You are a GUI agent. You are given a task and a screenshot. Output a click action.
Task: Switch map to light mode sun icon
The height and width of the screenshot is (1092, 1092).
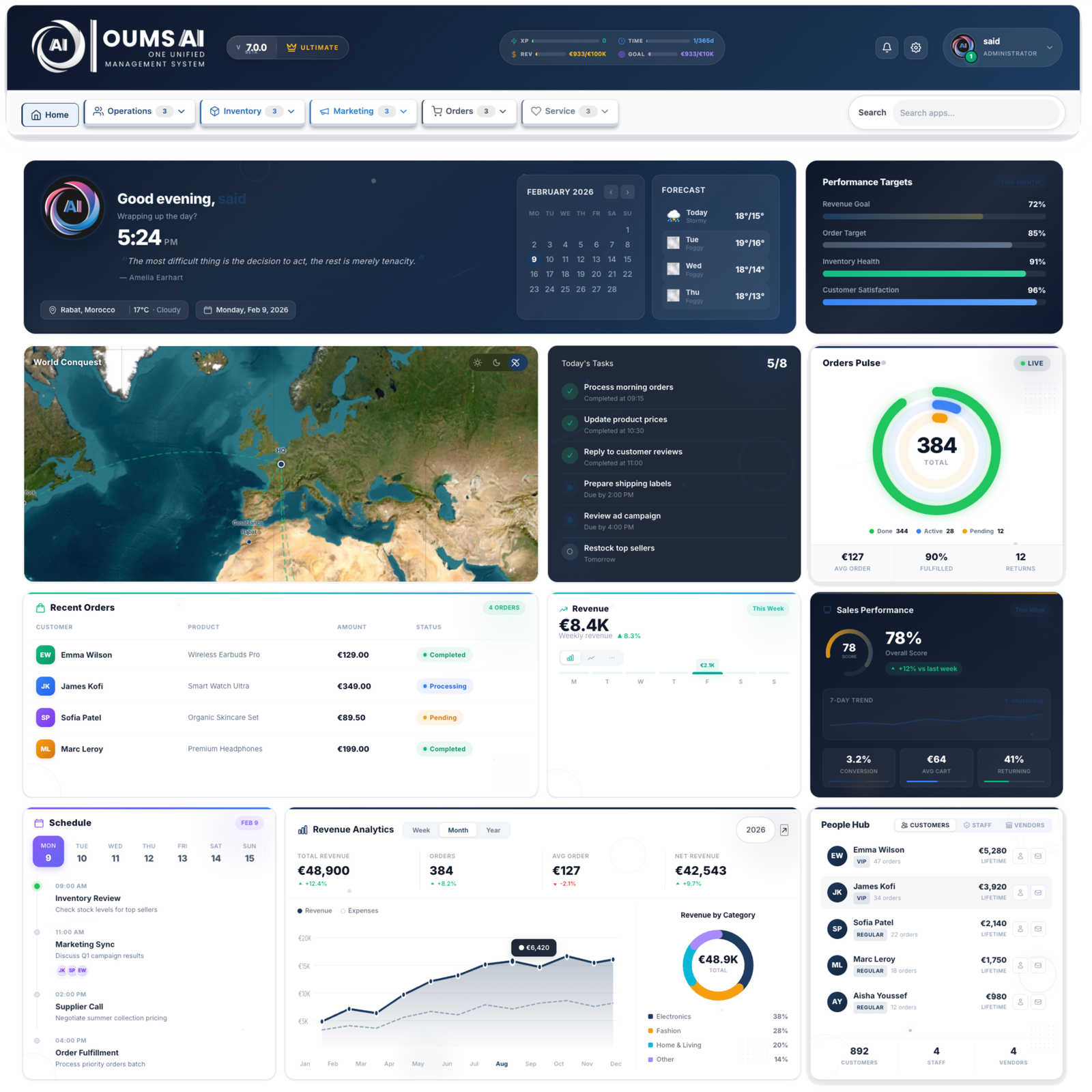[x=478, y=363]
